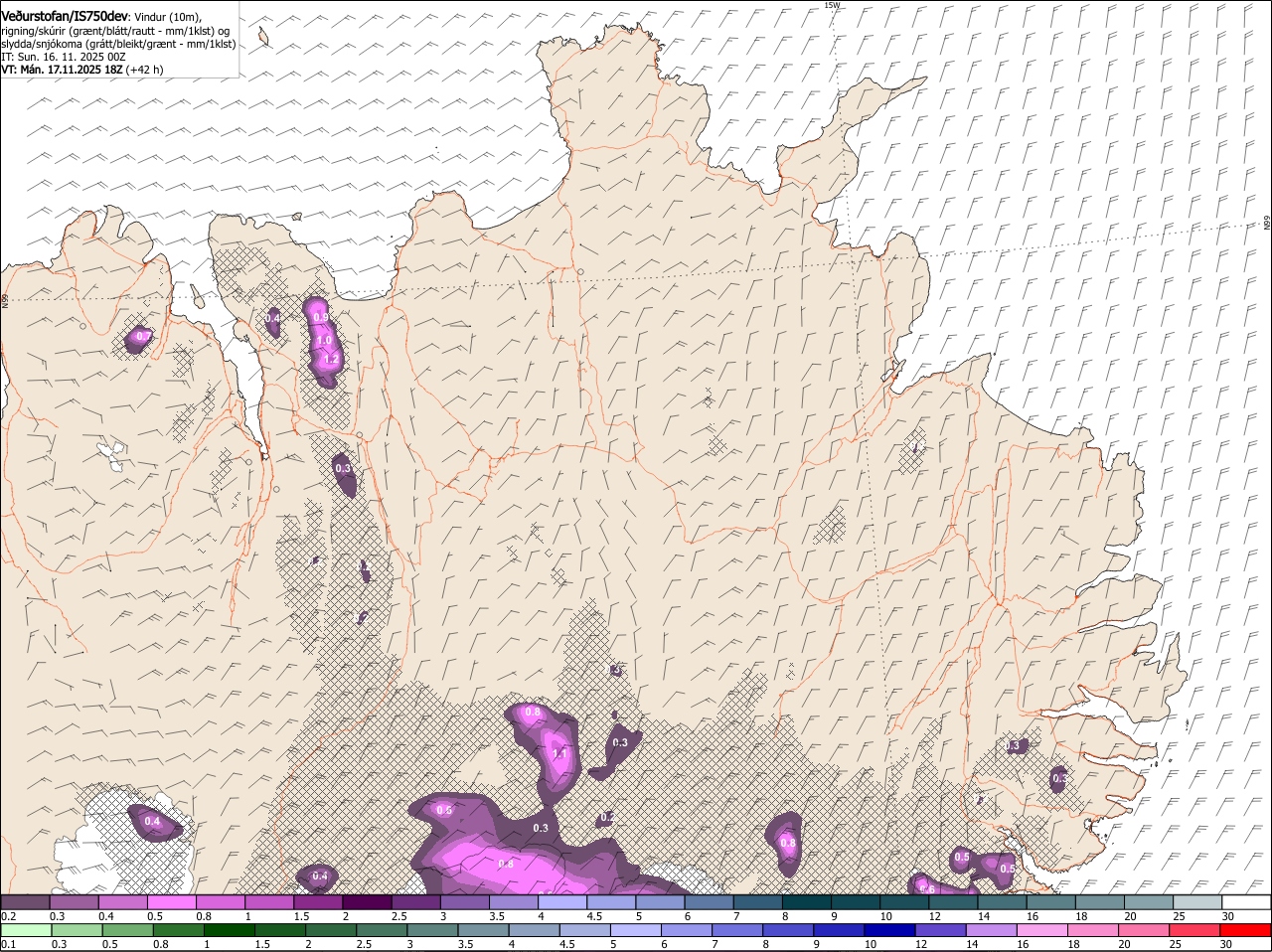Pick the upper legend swatch starting at 0.2
Image resolution: width=1272 pixels, height=952 pixels.
coord(25,902)
